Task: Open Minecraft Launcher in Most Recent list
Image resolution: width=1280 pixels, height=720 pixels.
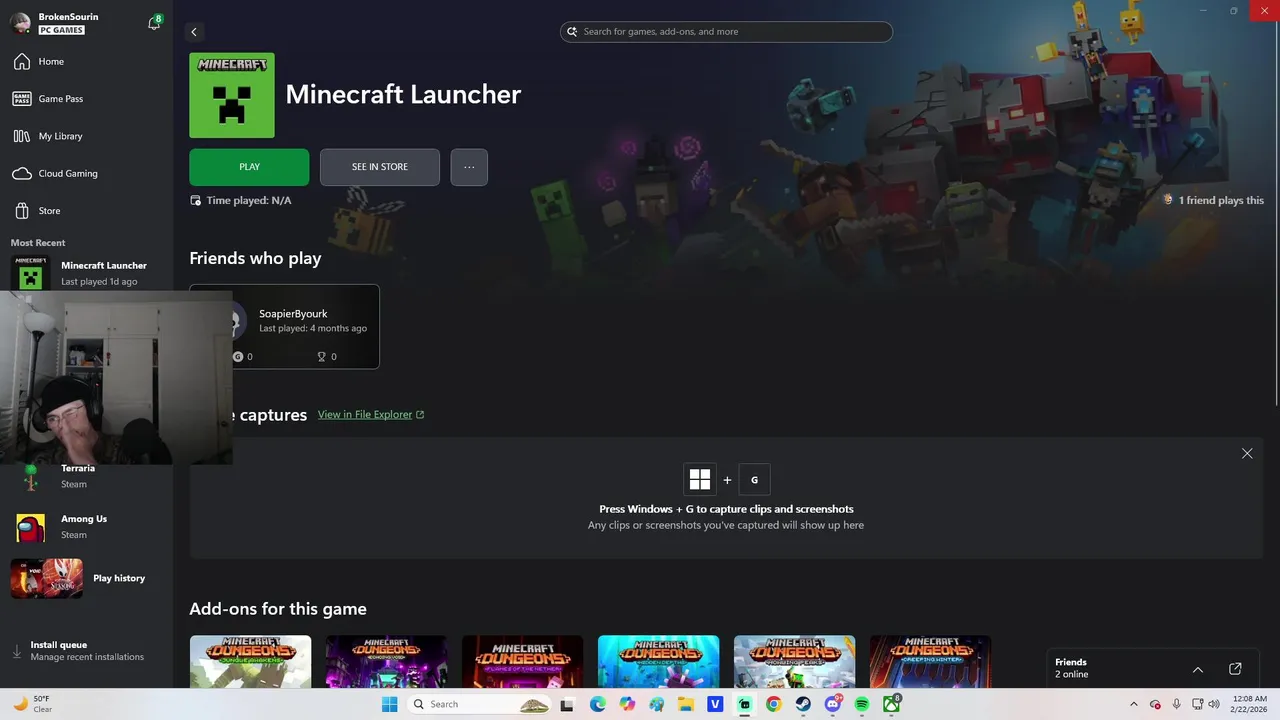Action: (x=86, y=273)
